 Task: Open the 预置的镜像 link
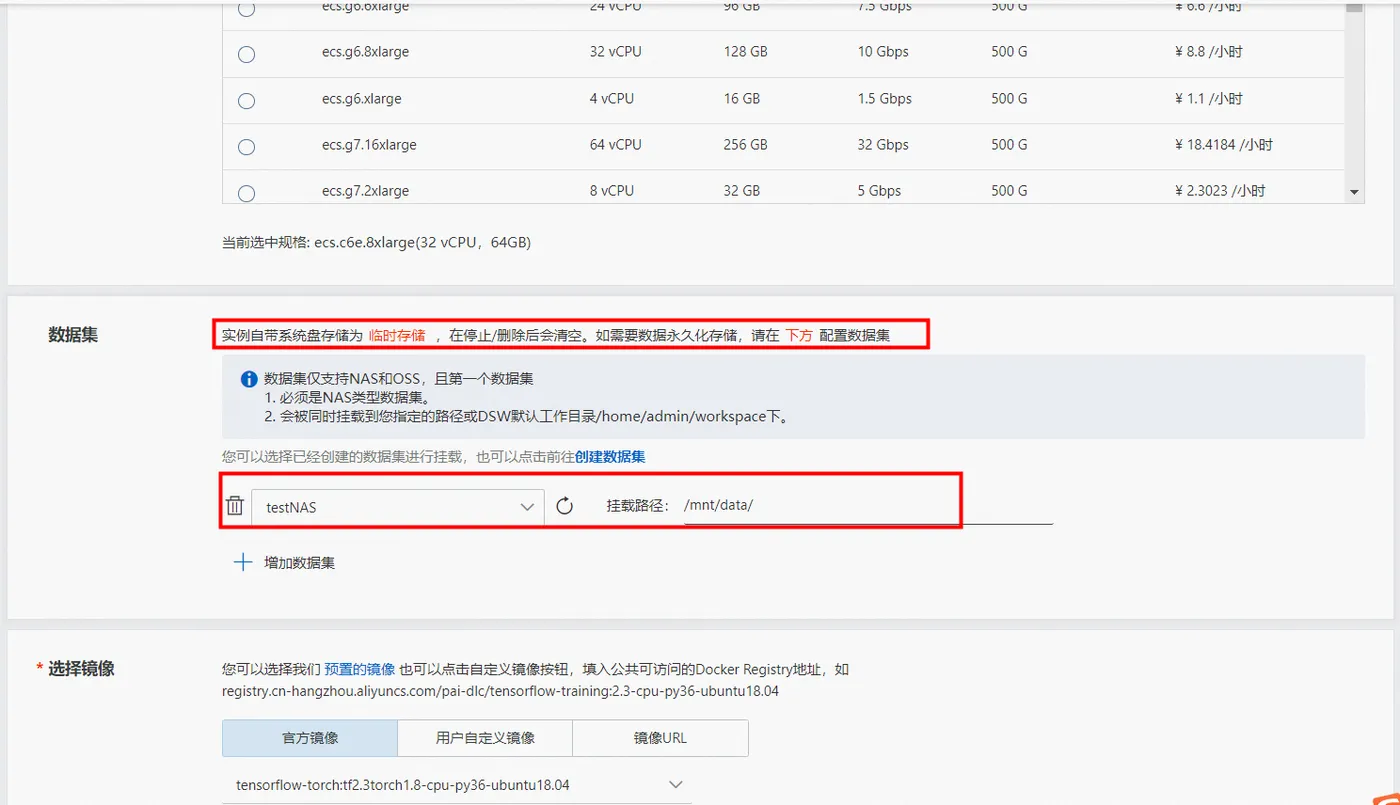coord(360,669)
